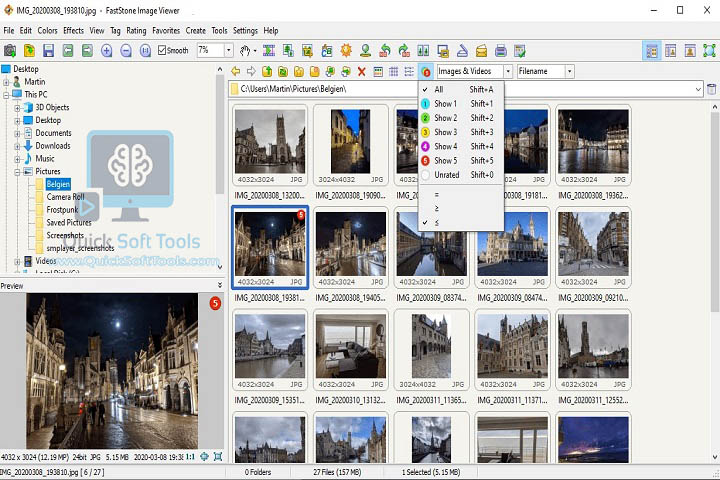The image size is (720, 480).
Task: Open the Favorites menu
Action: (x=166, y=30)
